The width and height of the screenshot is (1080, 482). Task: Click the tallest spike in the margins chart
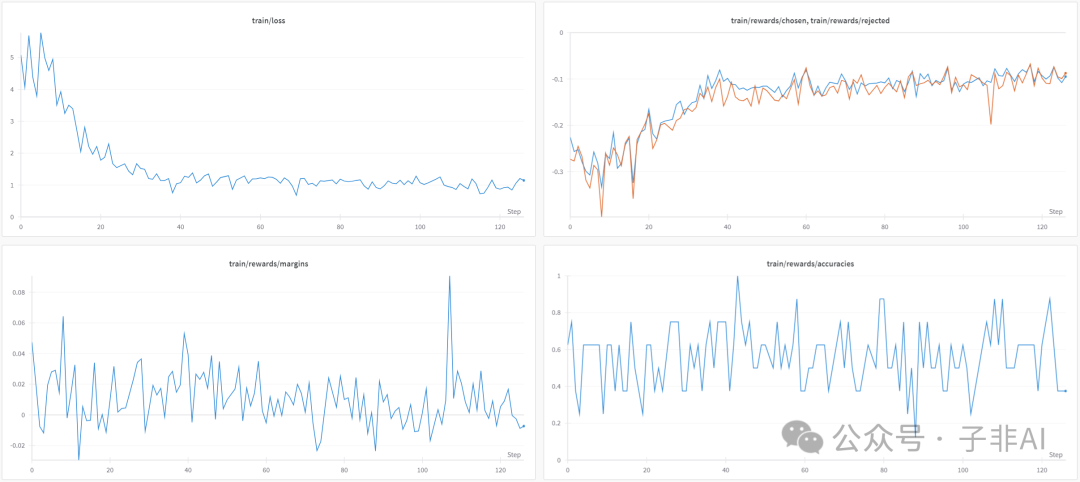coord(449,277)
